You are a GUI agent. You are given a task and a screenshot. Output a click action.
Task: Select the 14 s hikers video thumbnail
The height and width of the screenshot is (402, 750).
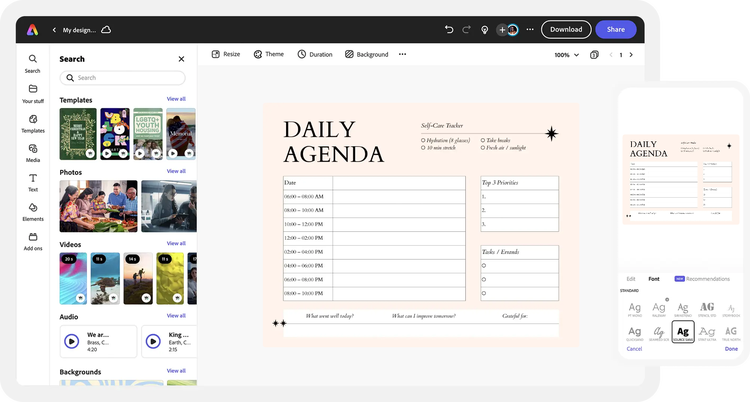(x=138, y=279)
